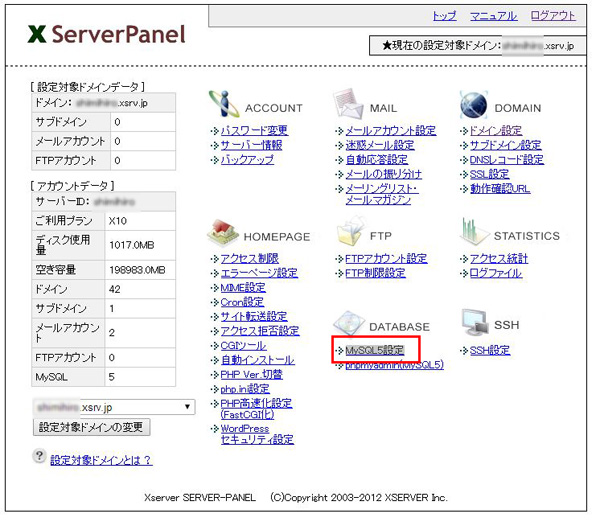This screenshot has width=600, height=526.
Task: Click 空き容量 label cell
Action: (x=68, y=270)
